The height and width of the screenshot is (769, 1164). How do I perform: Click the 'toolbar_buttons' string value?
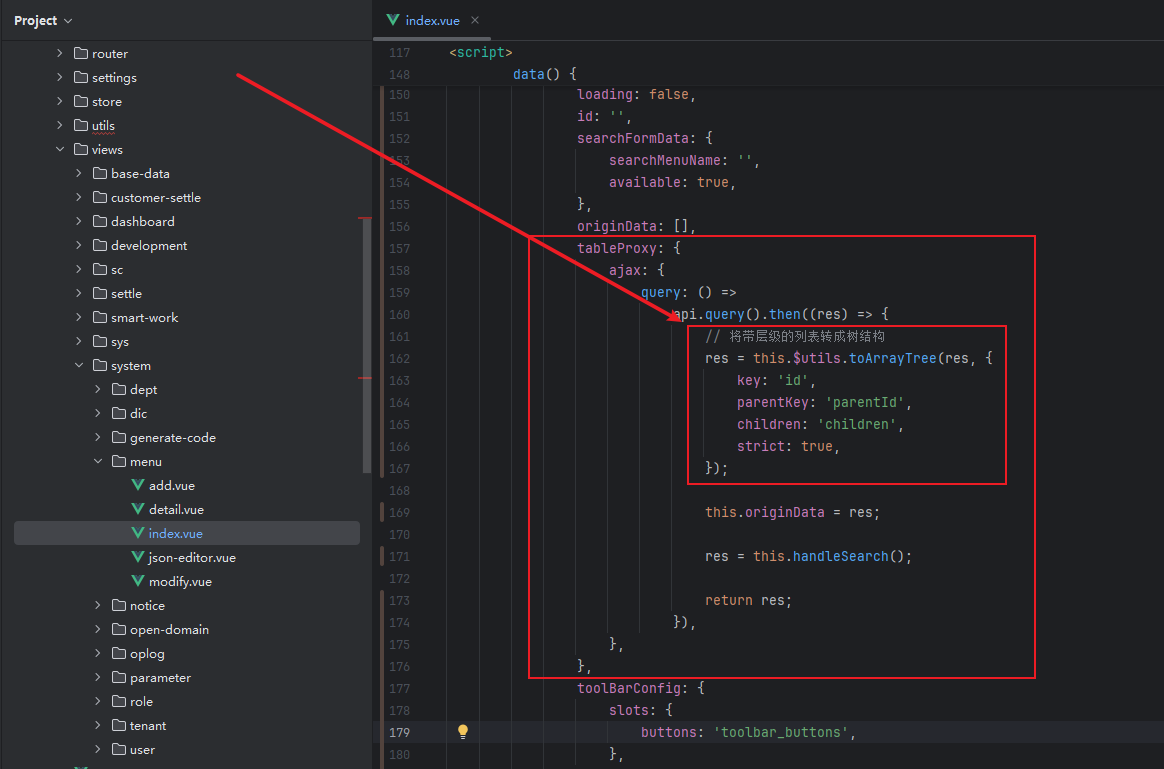[782, 732]
